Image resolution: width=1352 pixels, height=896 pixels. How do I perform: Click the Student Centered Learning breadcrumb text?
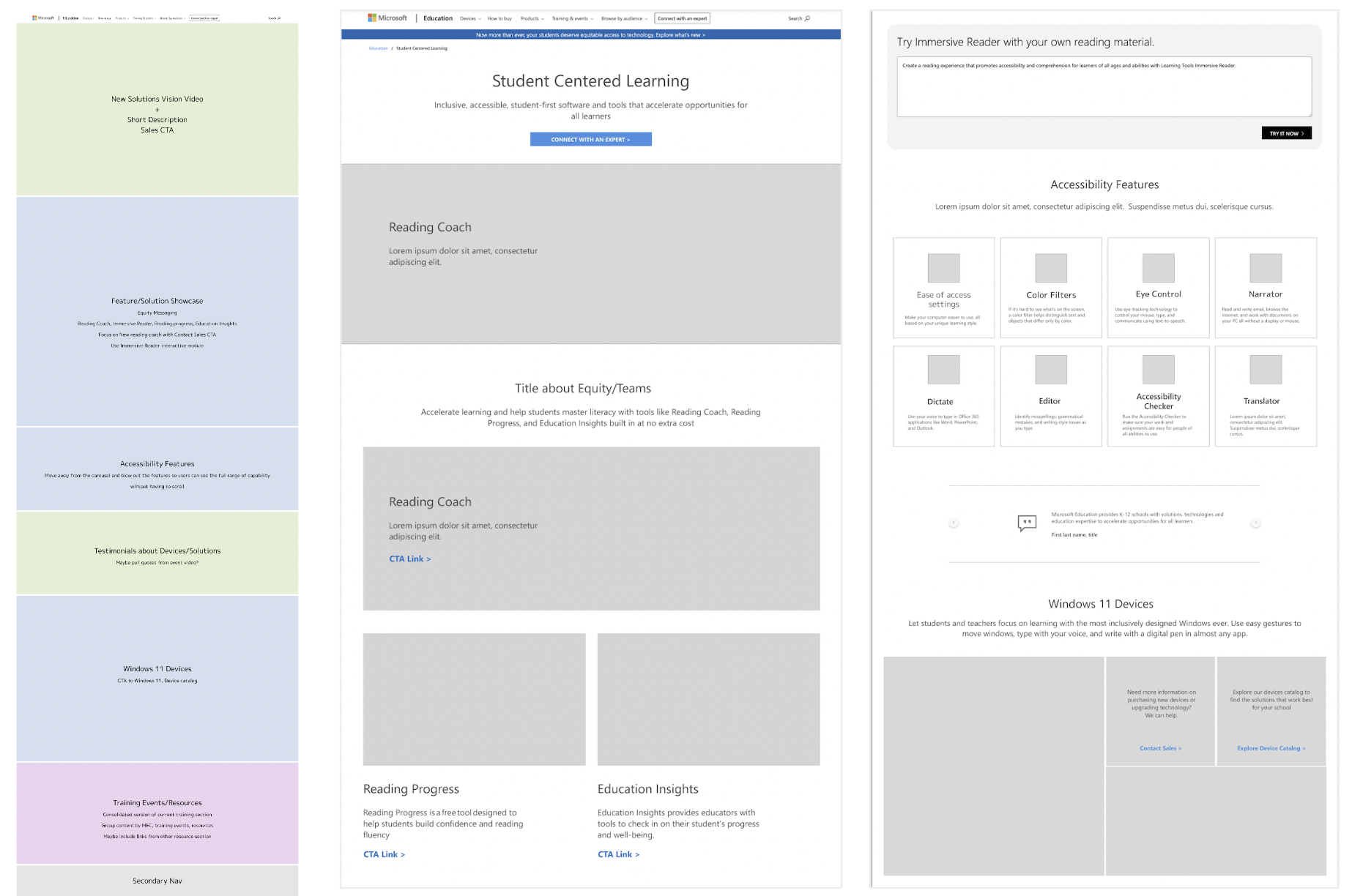click(x=422, y=48)
